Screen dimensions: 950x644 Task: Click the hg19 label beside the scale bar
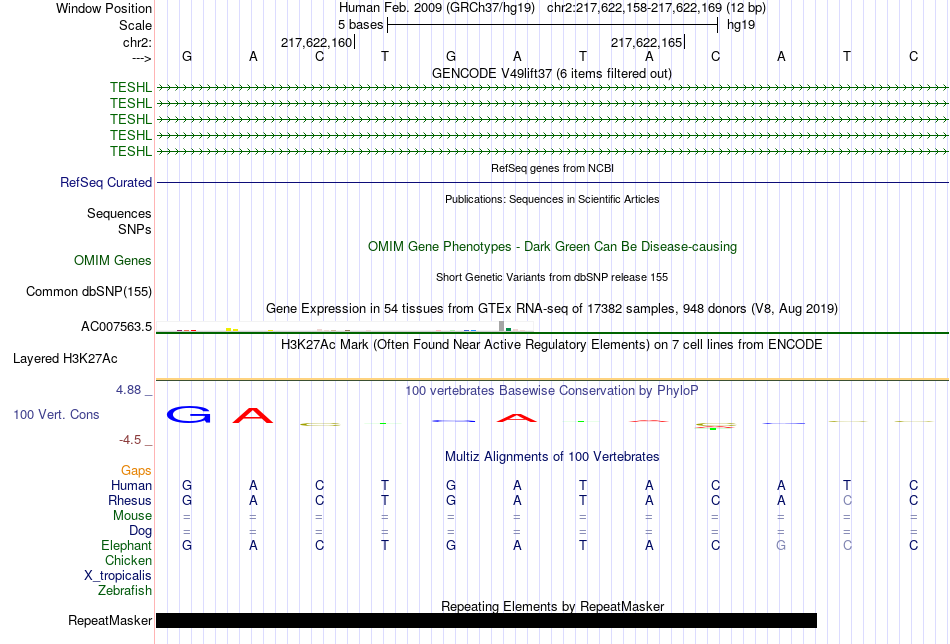click(x=741, y=25)
